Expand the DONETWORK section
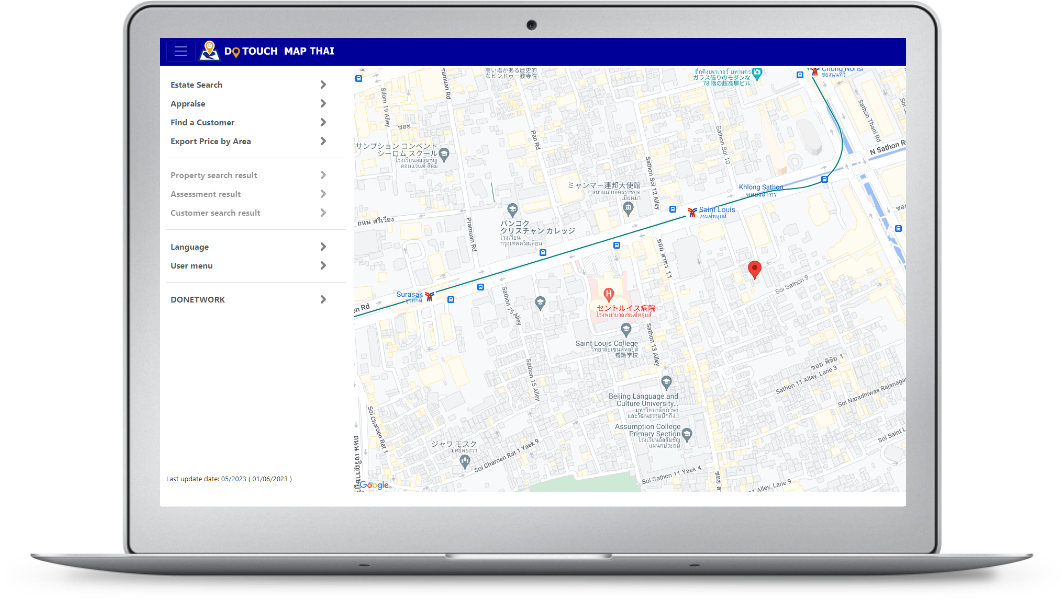This screenshot has height=600, width=1062. pyautogui.click(x=322, y=299)
